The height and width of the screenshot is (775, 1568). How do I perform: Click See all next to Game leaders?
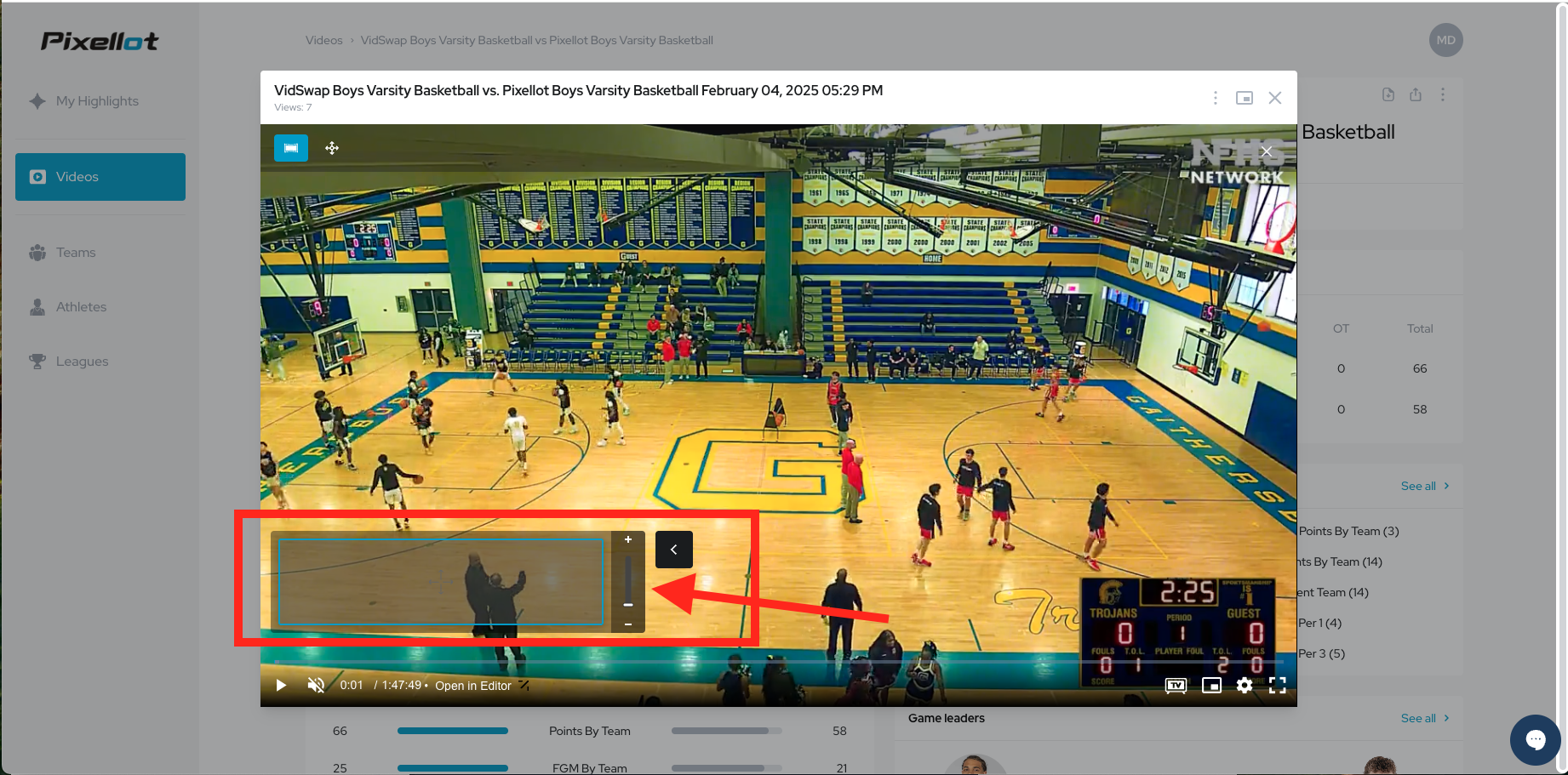[x=1425, y=718]
